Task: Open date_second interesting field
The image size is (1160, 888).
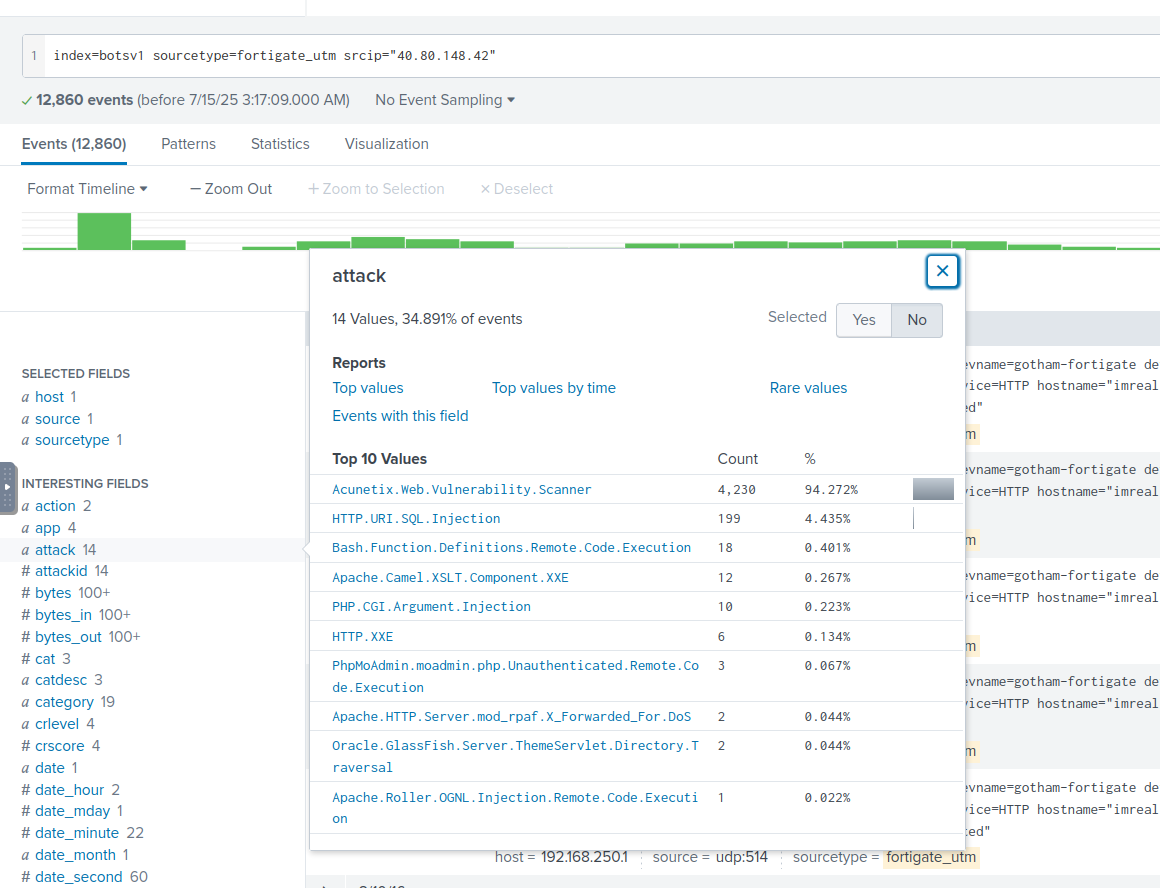Action: [78, 877]
